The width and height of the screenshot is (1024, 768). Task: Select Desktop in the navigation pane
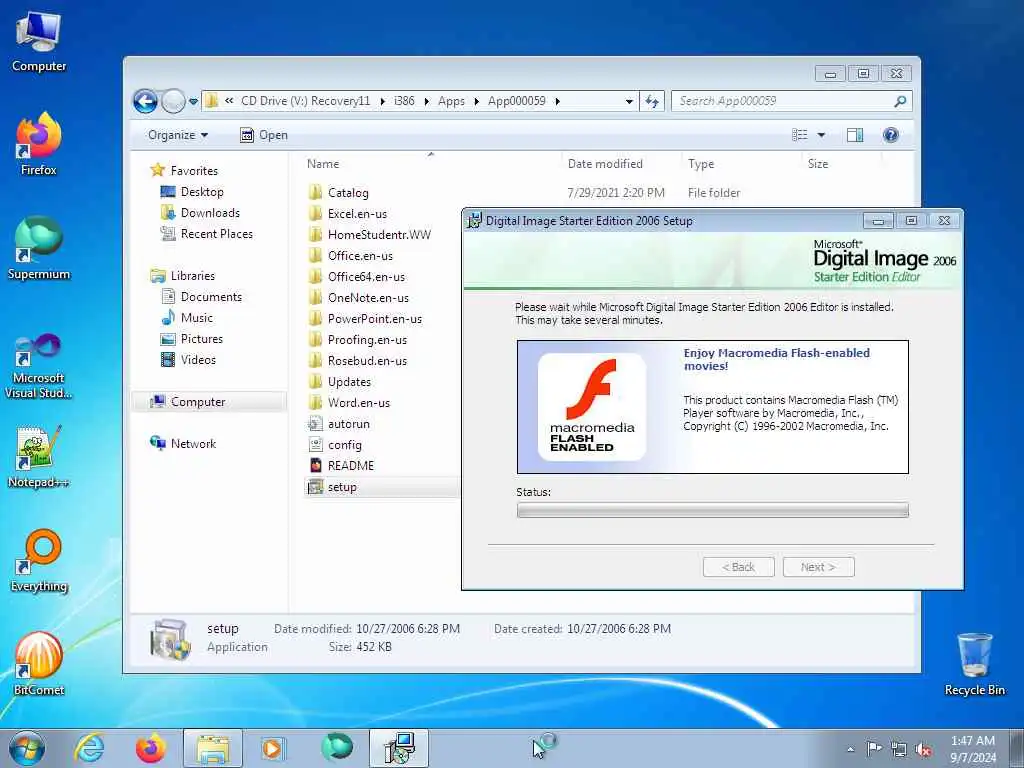pyautogui.click(x=192, y=192)
